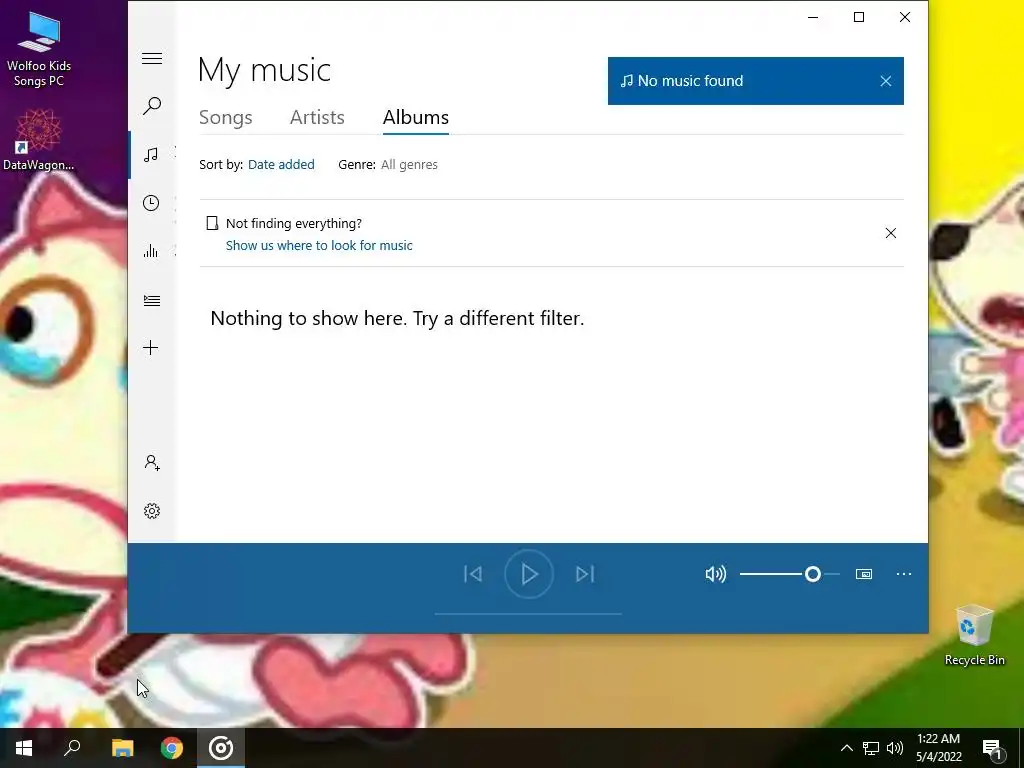Viewport: 1024px width, 768px height.
Task: Open Playlists list icon in sidebar
Action: click(152, 300)
